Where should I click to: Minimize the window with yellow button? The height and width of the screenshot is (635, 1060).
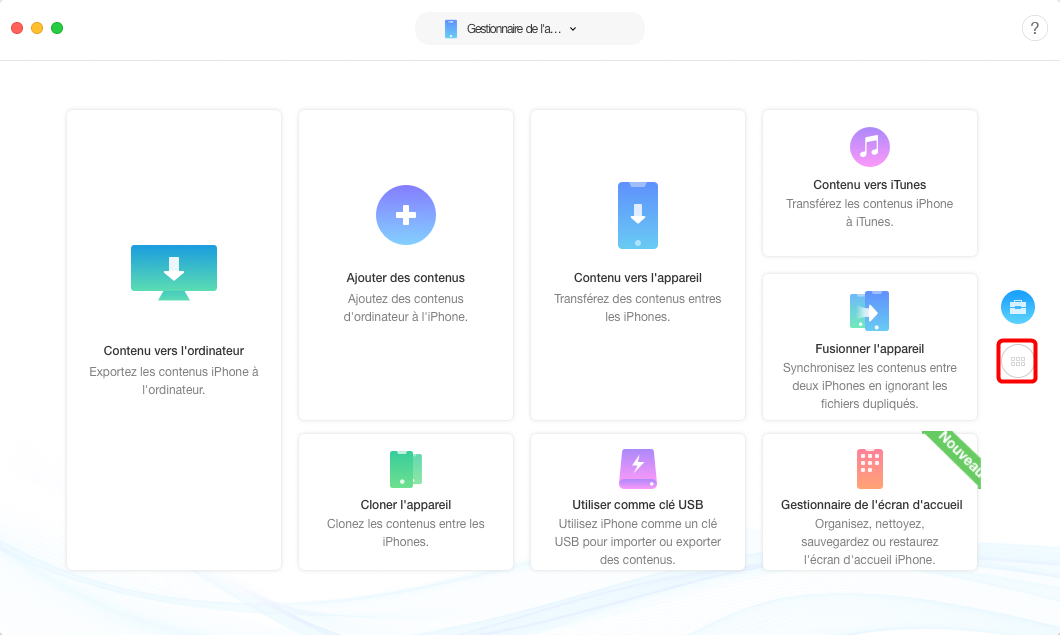click(37, 28)
